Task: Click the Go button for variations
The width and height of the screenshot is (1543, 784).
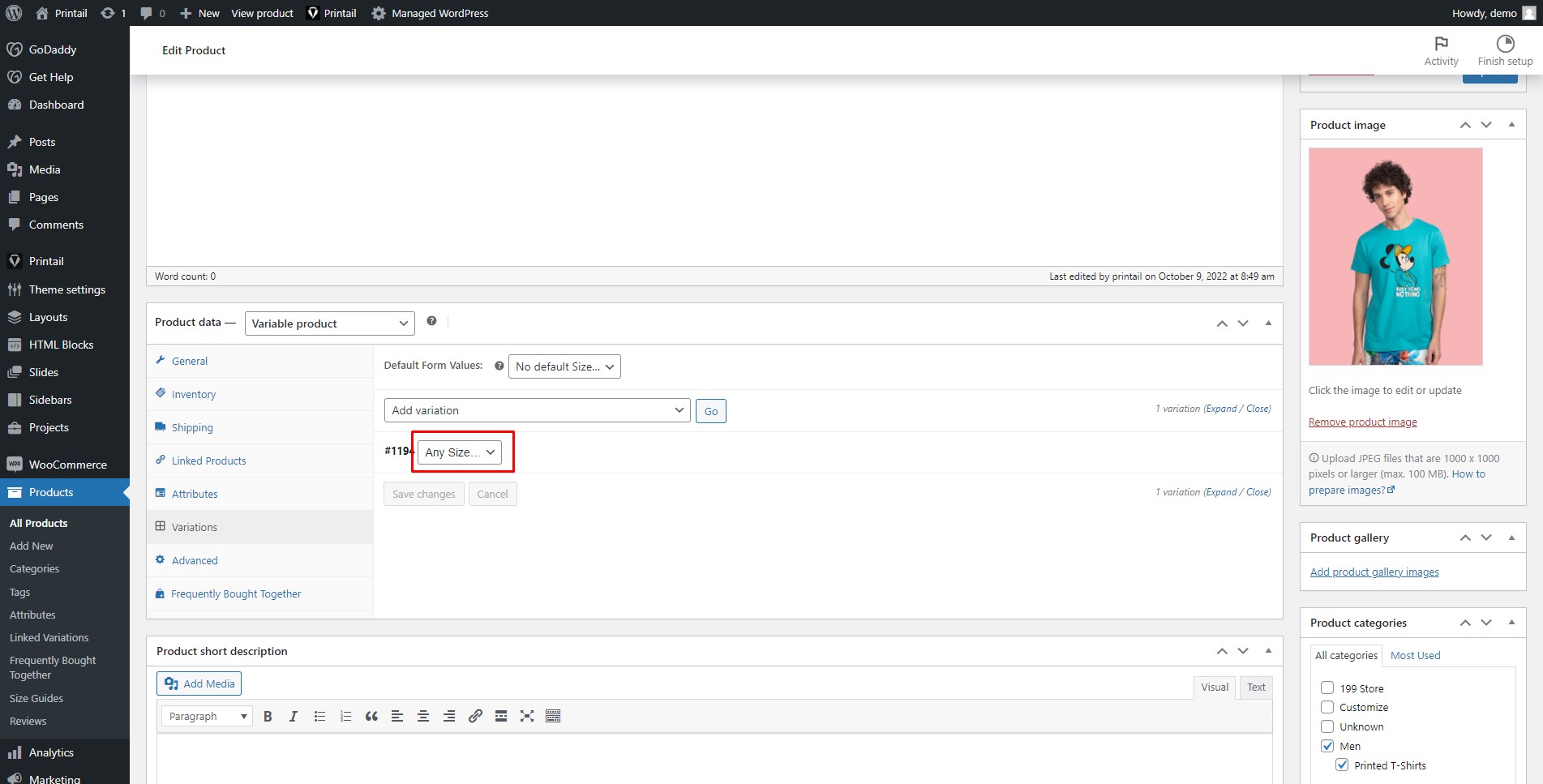Action: point(711,411)
